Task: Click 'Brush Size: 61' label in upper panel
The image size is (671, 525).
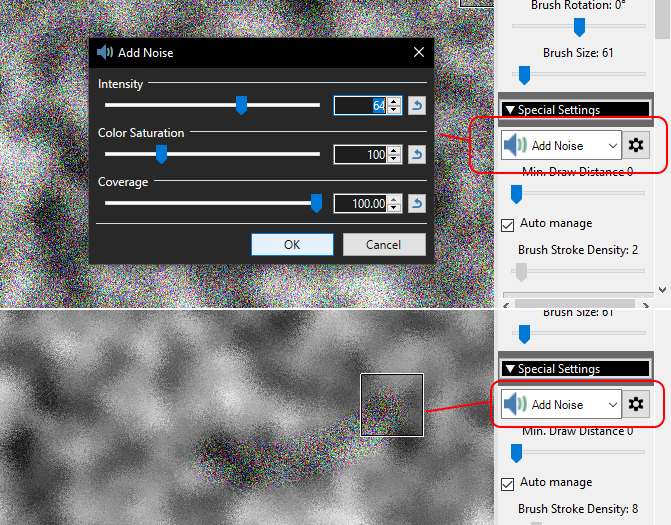Action: tap(578, 53)
